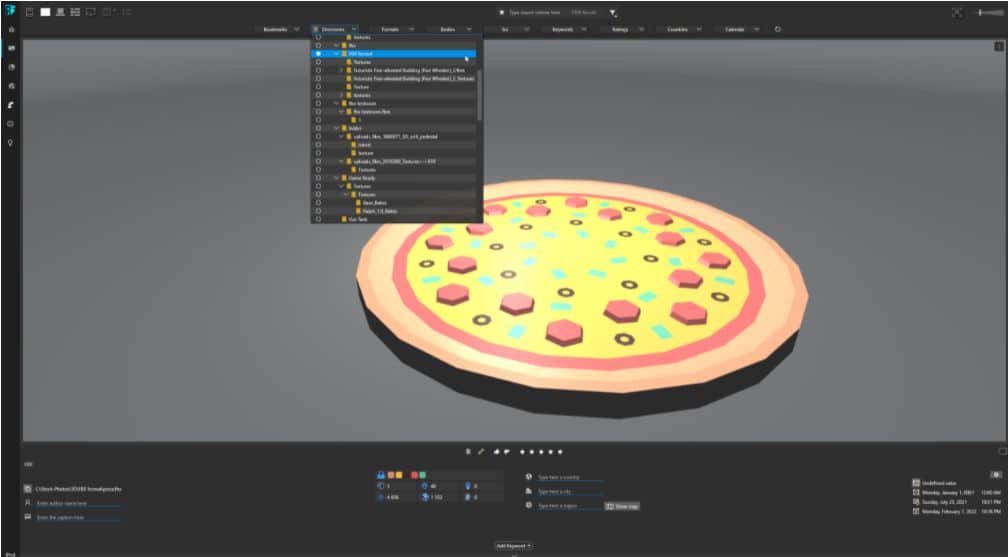Set rating with the third star dot

tap(541, 452)
